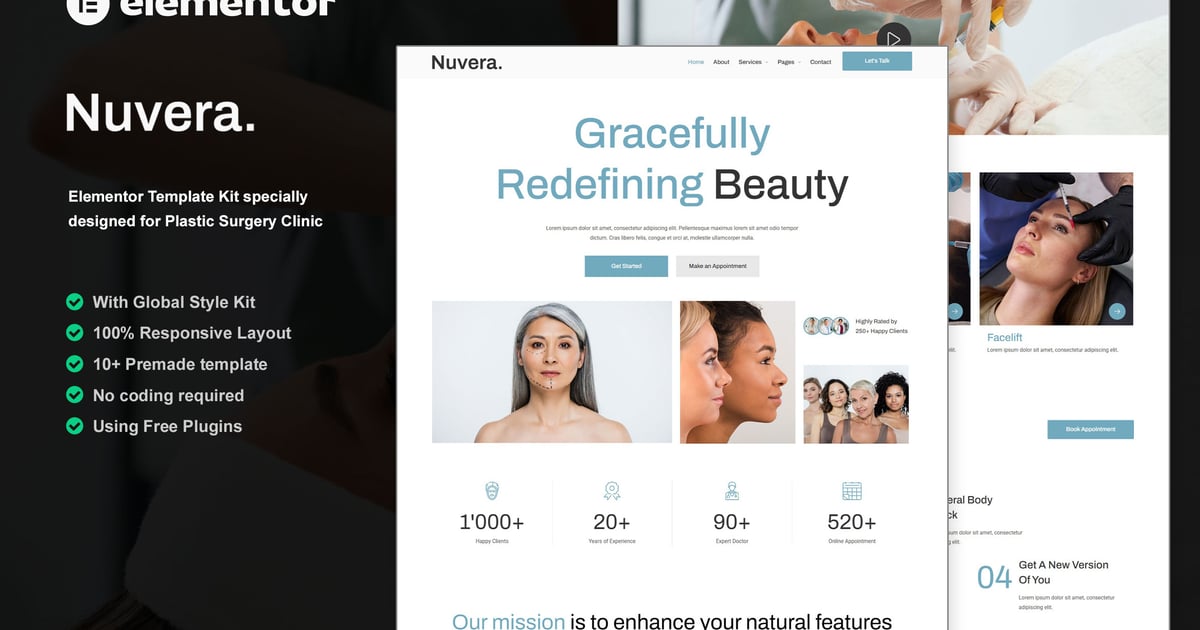Click the Online Appointment calendar icon

tap(852, 491)
